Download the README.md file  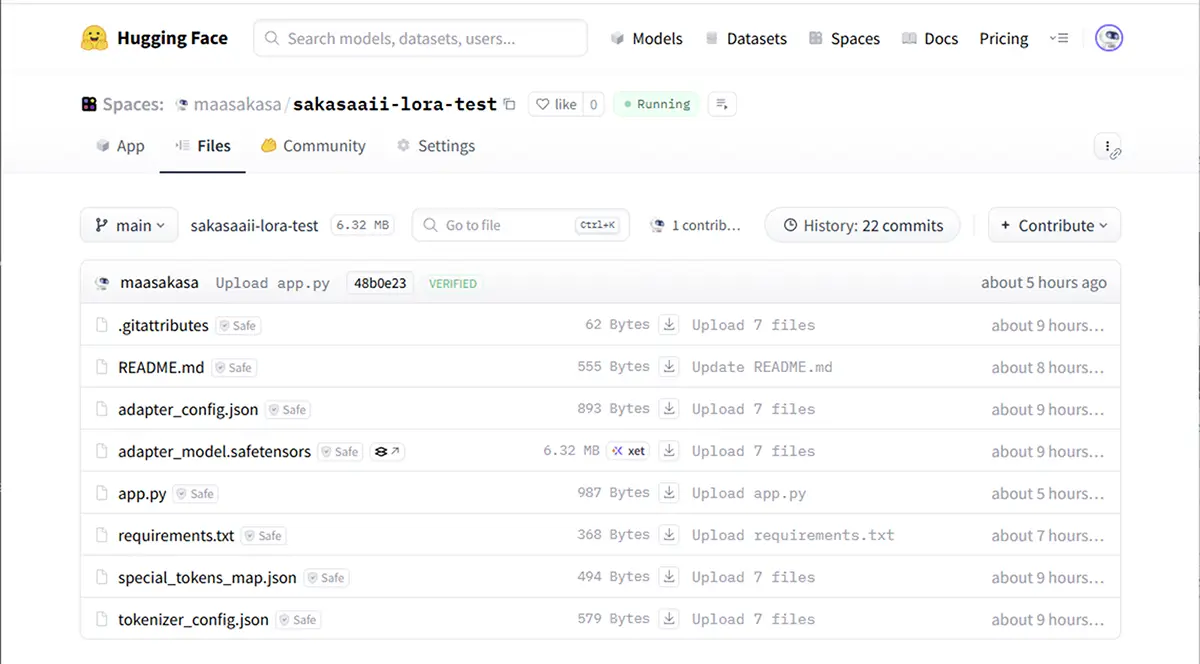(x=670, y=367)
